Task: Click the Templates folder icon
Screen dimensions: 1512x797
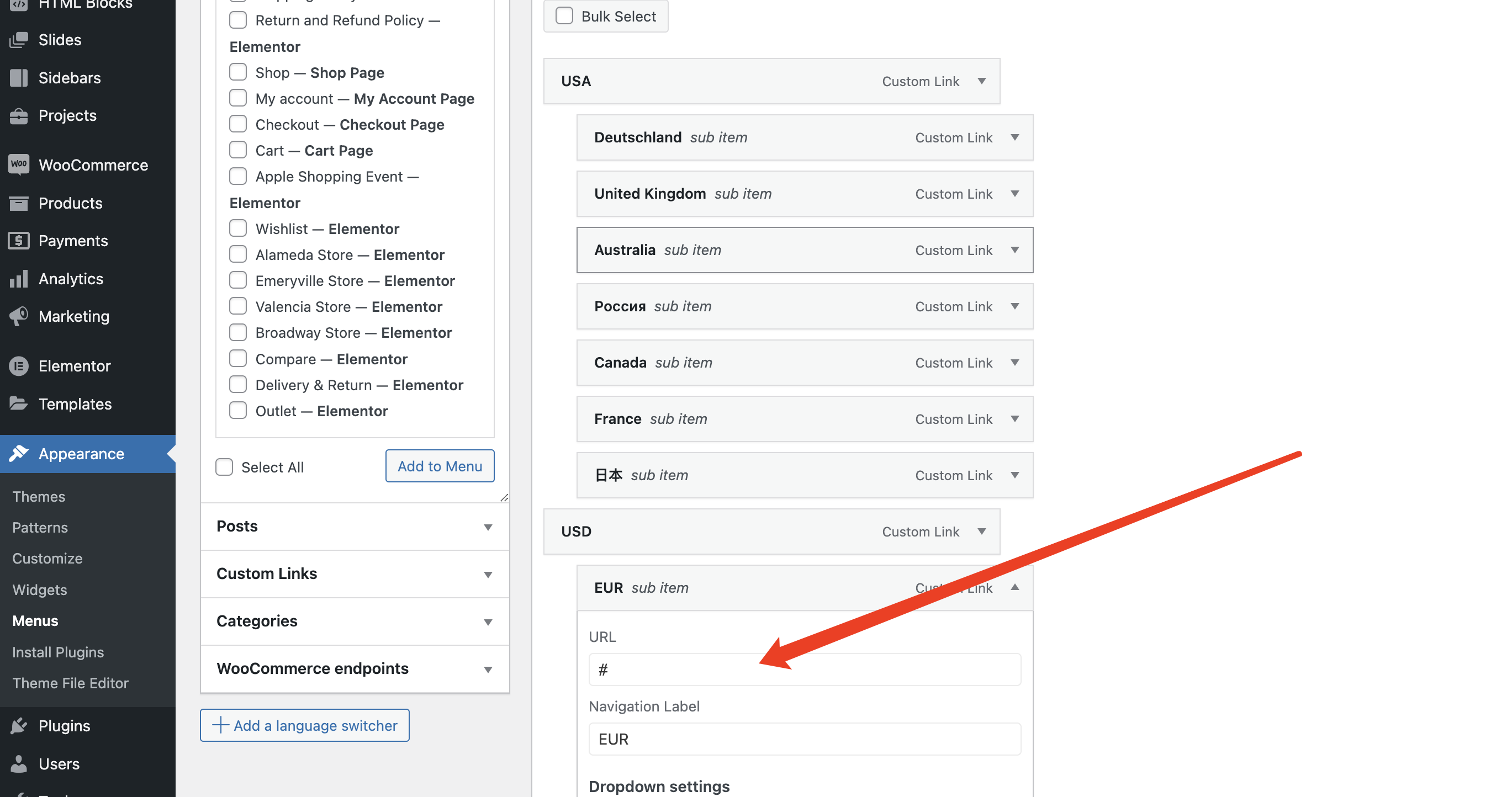Action: pyautogui.click(x=19, y=403)
